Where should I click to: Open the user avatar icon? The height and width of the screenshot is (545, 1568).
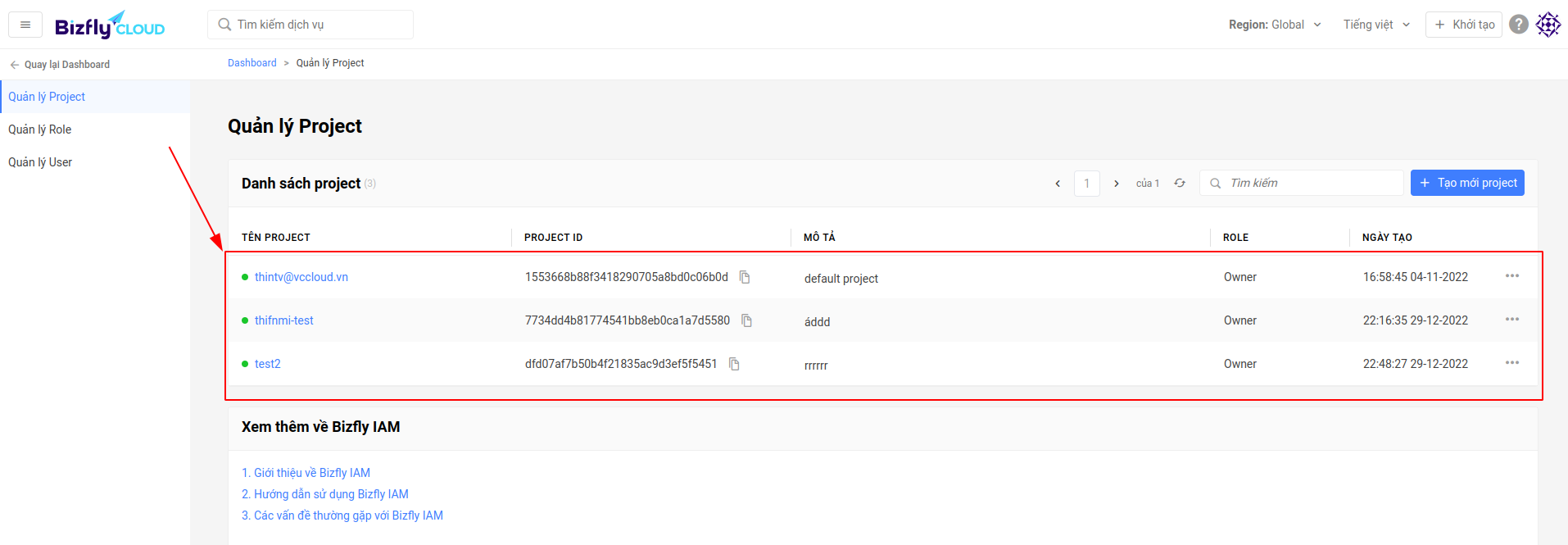[x=1548, y=25]
